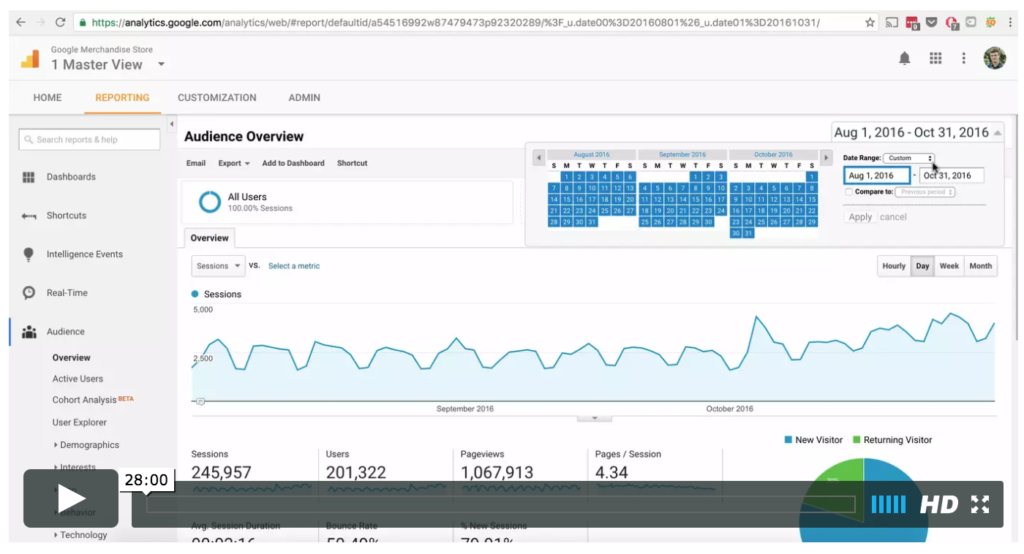Click Select a metric link

pos(294,266)
